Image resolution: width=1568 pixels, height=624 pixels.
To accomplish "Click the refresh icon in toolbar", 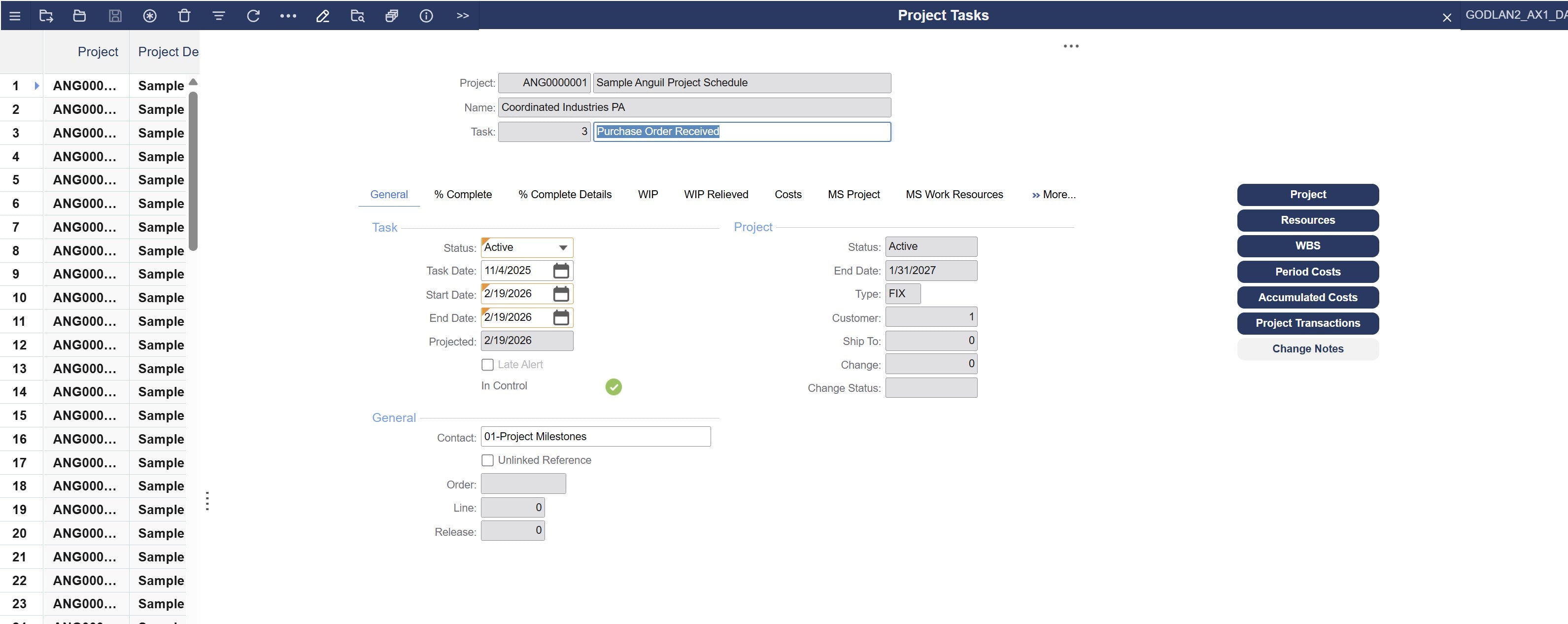I will pyautogui.click(x=253, y=16).
